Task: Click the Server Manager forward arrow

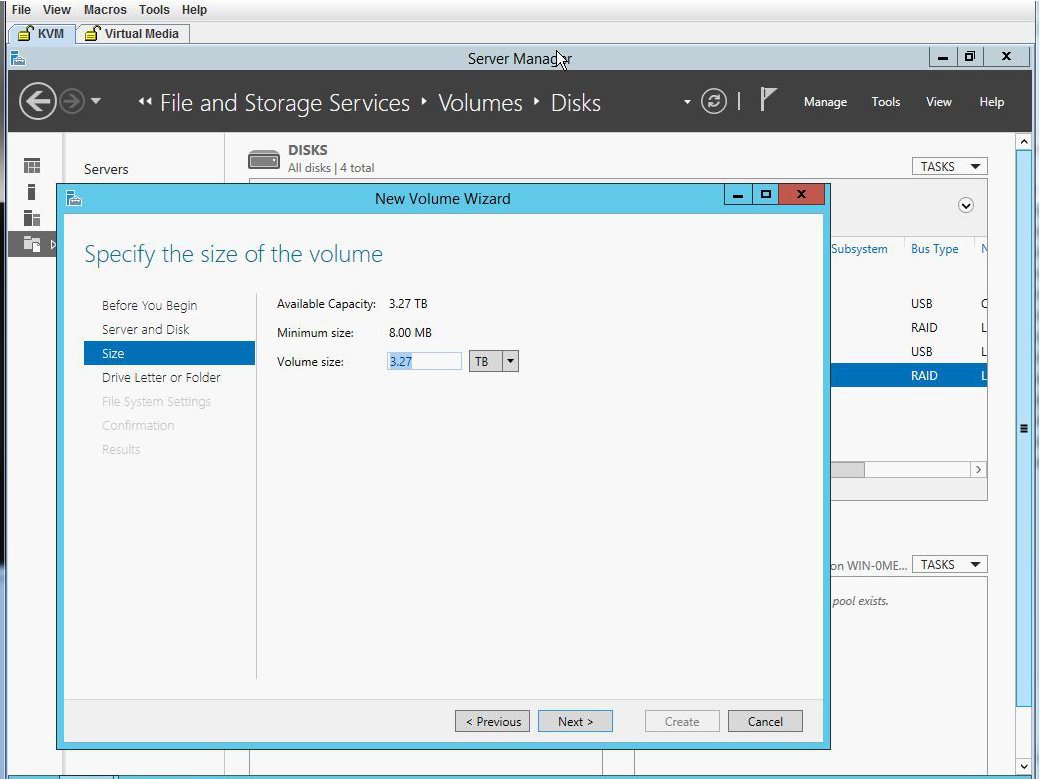Action: coord(72,102)
